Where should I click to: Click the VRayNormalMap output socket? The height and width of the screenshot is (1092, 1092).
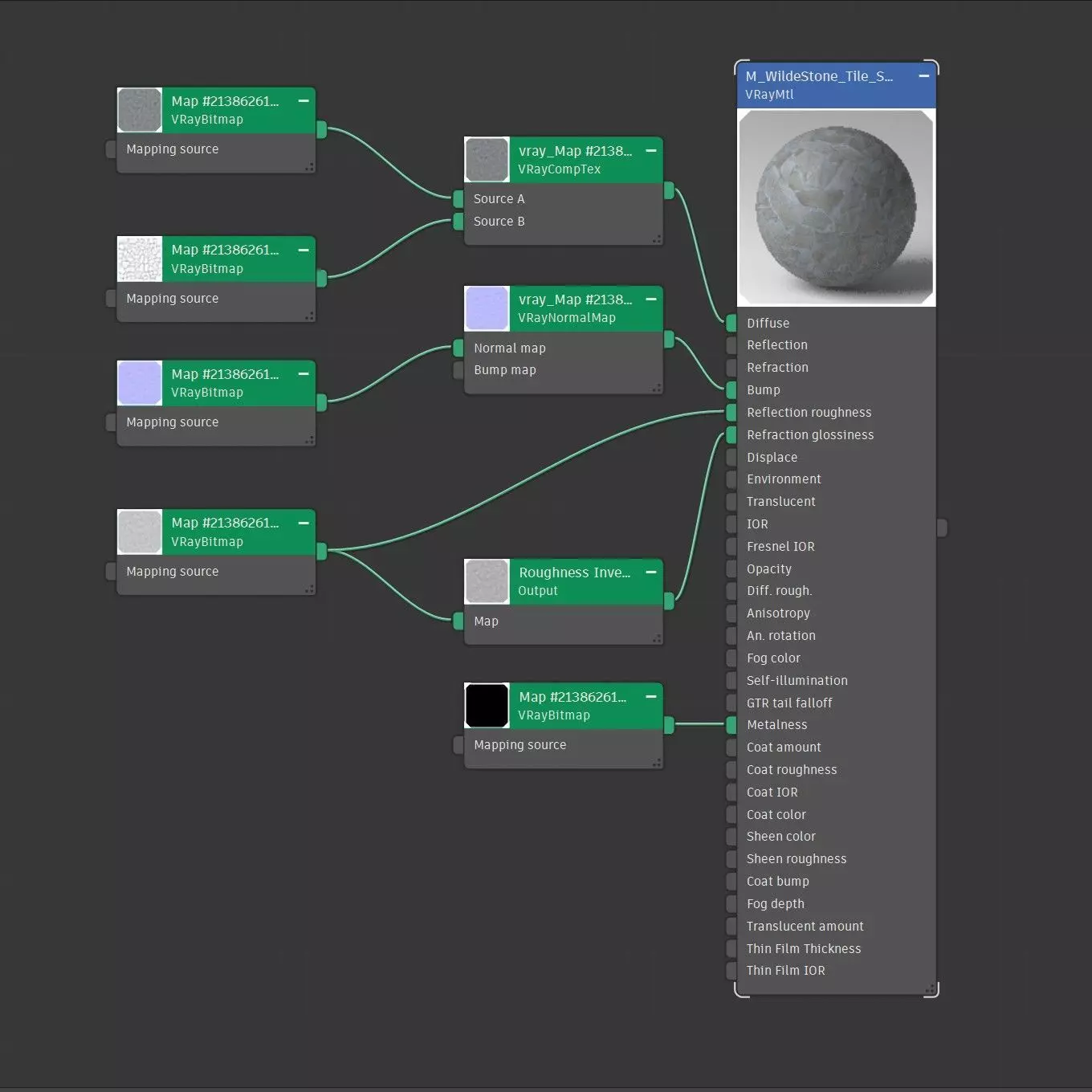pyautogui.click(x=669, y=340)
